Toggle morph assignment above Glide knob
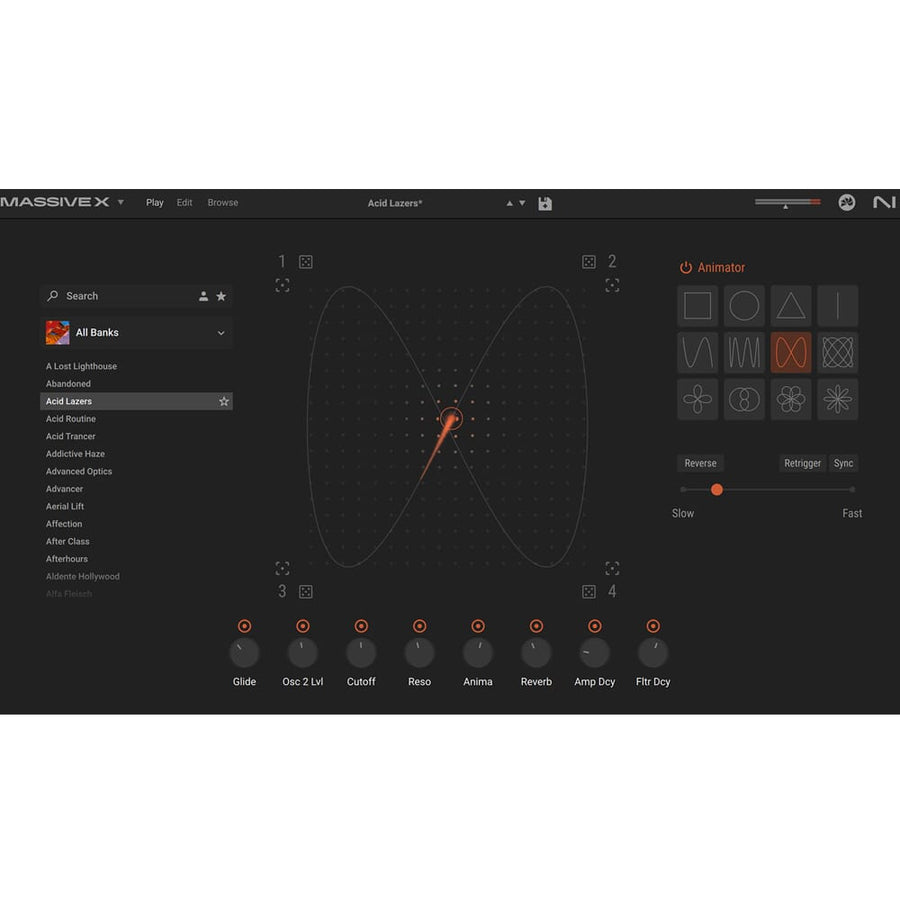Viewport: 900px width, 900px height. coord(245,626)
